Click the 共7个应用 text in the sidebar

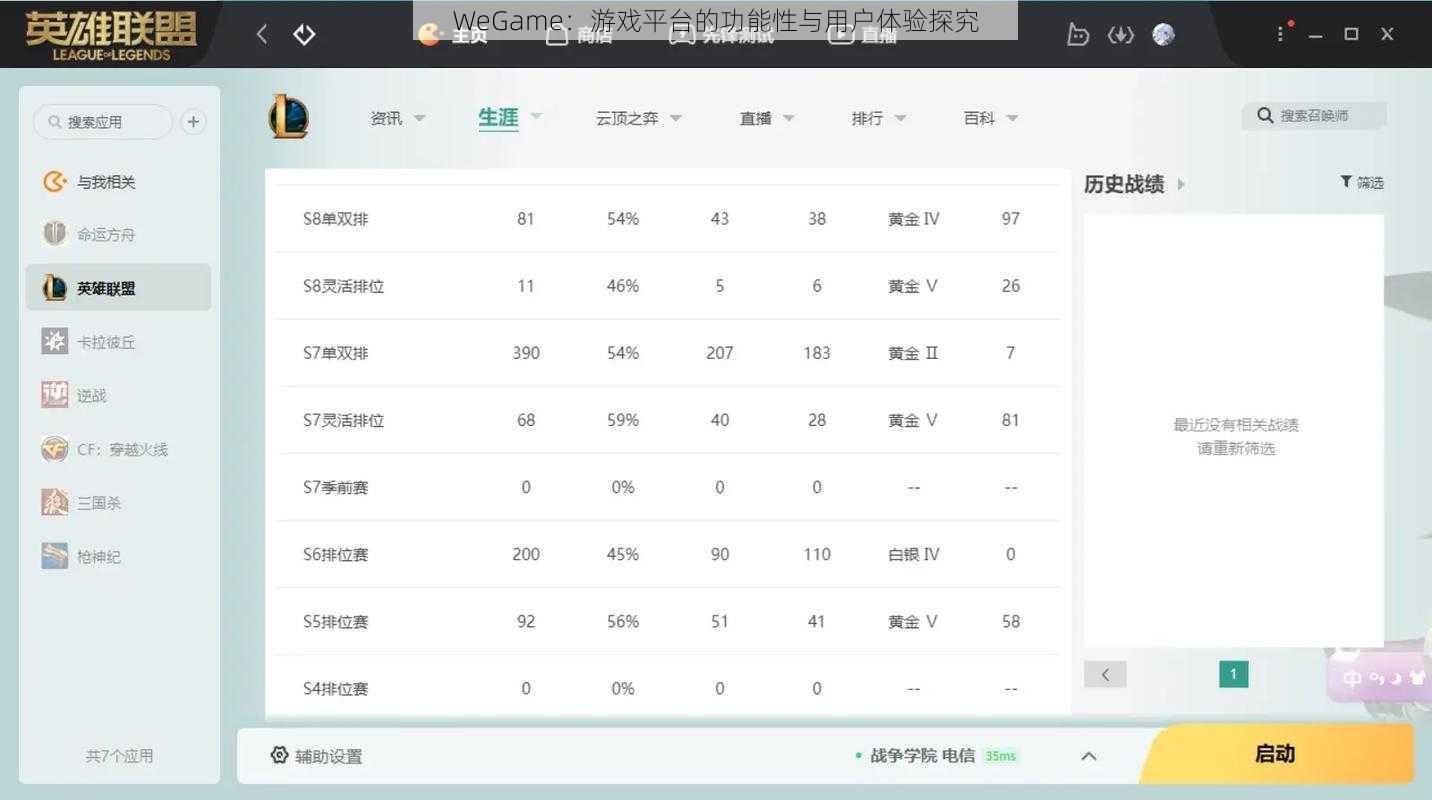click(119, 756)
